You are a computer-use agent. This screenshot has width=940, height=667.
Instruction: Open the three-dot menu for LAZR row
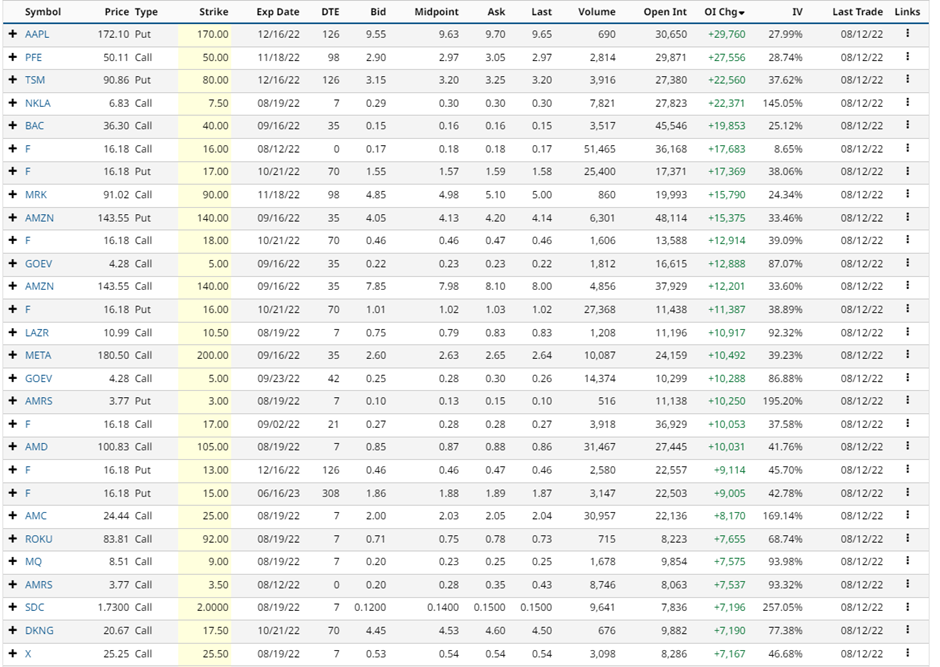tap(908, 332)
